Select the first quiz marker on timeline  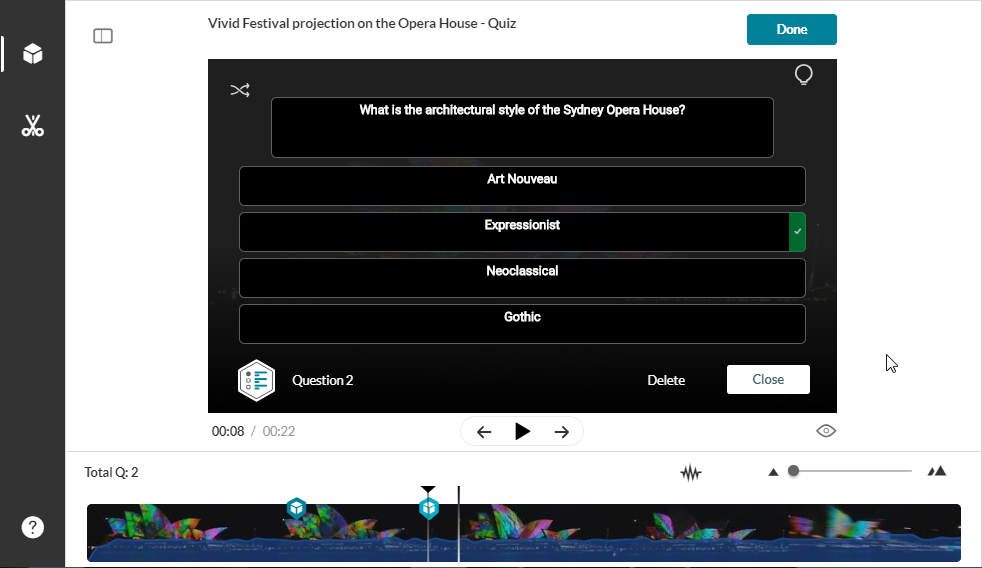pyautogui.click(x=296, y=508)
